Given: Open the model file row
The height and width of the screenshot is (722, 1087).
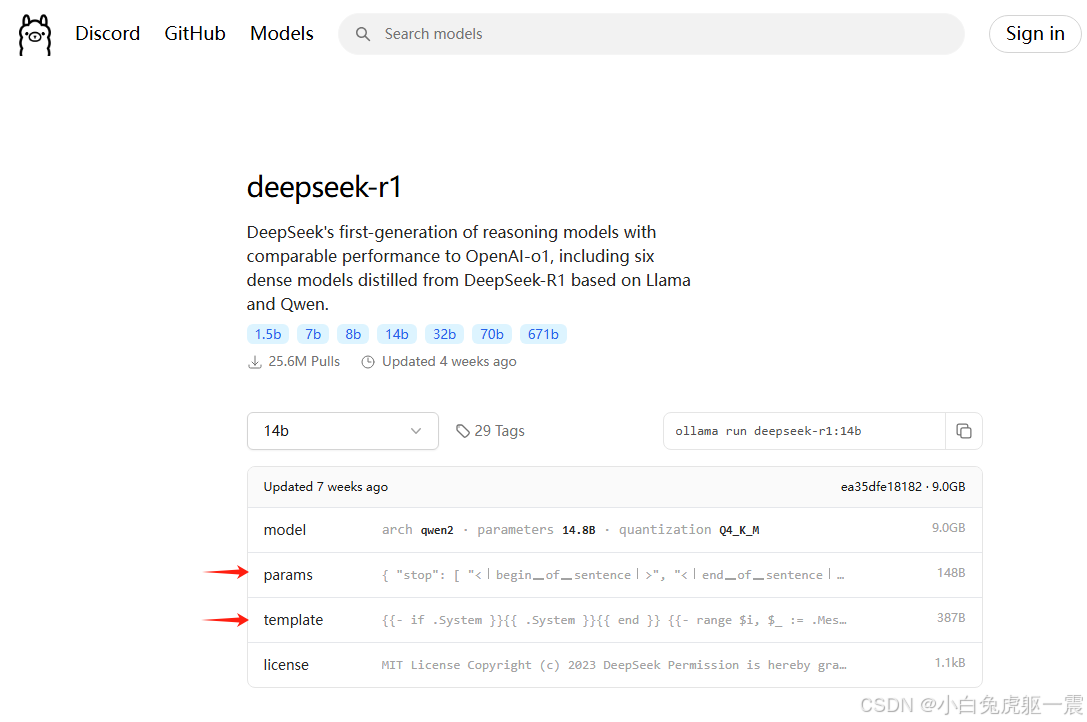Looking at the screenshot, I should [x=614, y=530].
